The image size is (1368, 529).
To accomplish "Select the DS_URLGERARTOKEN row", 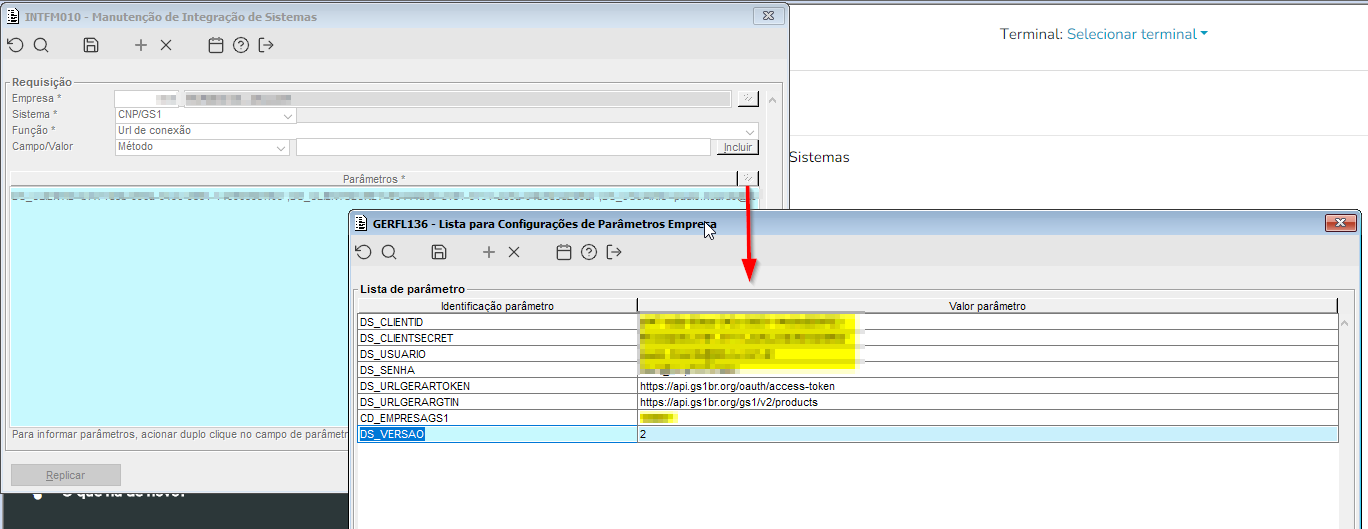I will [x=848, y=386].
